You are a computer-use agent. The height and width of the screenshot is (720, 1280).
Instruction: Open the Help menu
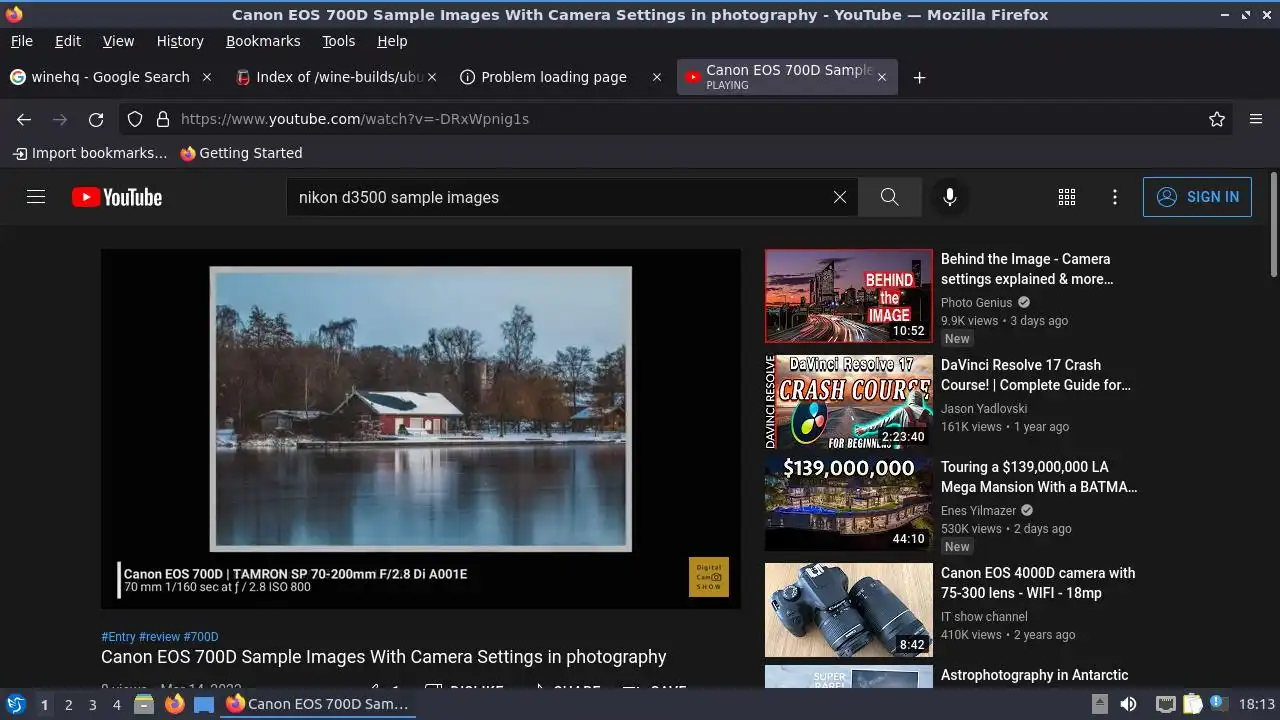coord(392,41)
